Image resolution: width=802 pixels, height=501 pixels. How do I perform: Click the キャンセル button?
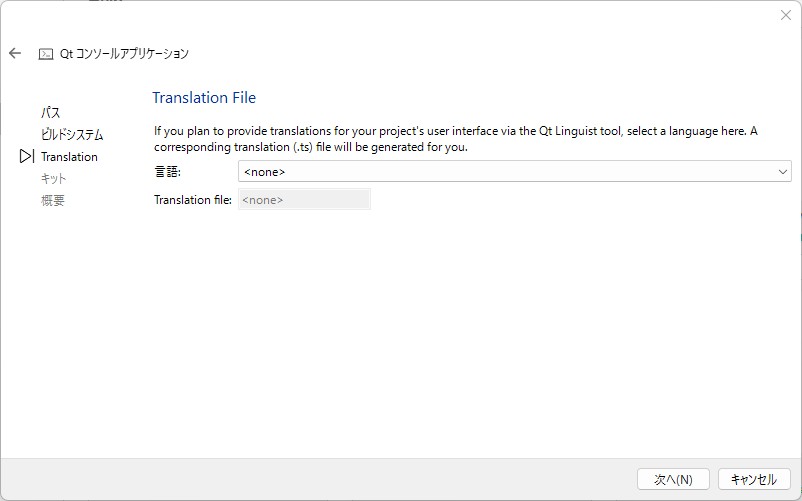[x=754, y=480]
